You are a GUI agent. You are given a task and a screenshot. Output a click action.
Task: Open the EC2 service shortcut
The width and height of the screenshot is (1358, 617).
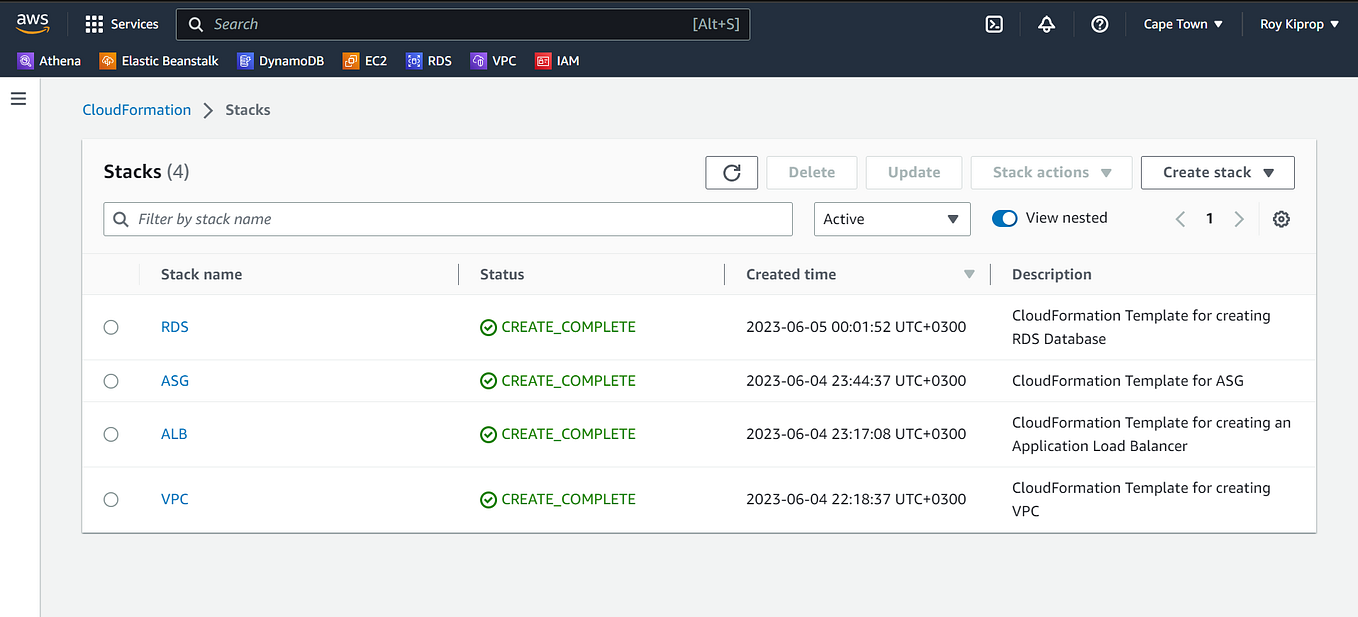coord(365,60)
